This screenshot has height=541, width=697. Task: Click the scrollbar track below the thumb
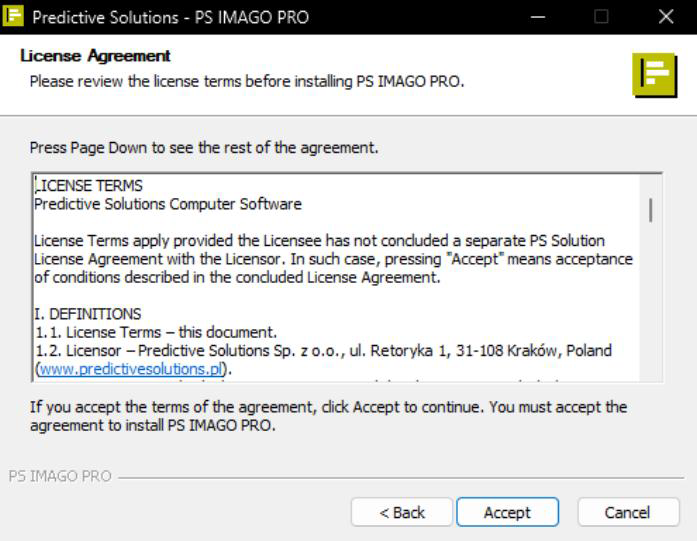651,302
